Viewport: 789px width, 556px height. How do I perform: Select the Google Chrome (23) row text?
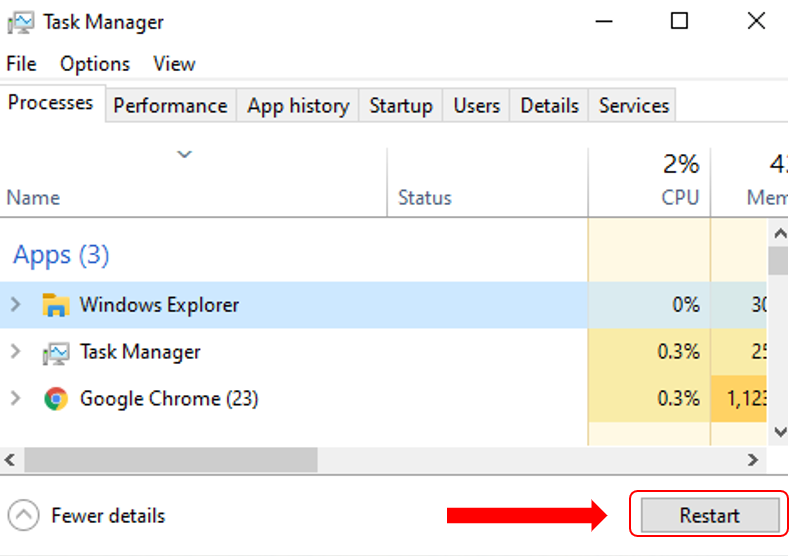point(169,399)
